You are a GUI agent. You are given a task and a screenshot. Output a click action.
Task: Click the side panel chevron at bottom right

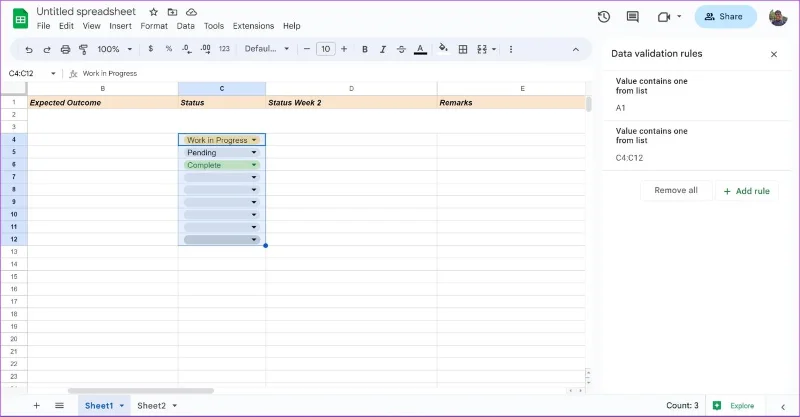click(x=783, y=407)
